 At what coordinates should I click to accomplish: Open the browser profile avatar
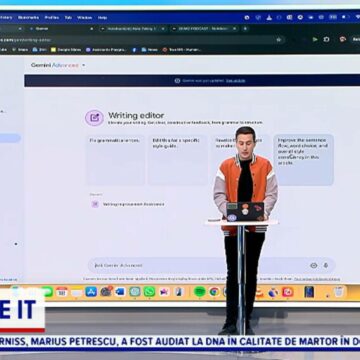point(342,39)
